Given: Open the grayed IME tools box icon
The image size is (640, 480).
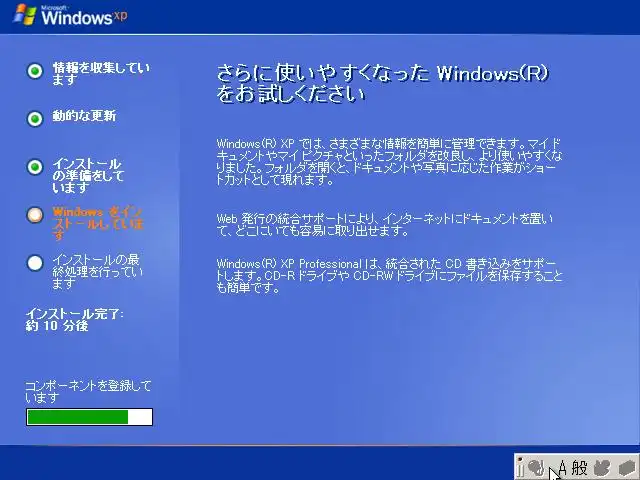Looking at the screenshot, I should [x=627, y=468].
